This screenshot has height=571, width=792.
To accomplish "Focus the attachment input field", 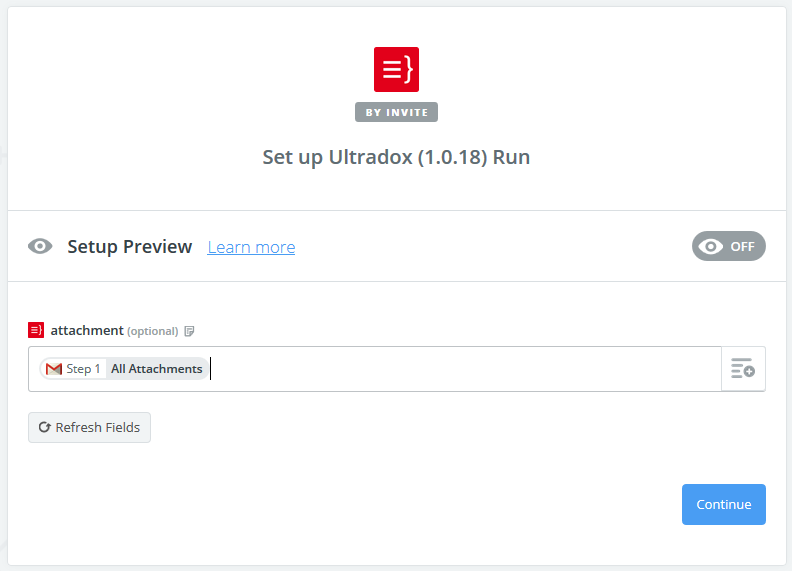I will coord(375,369).
